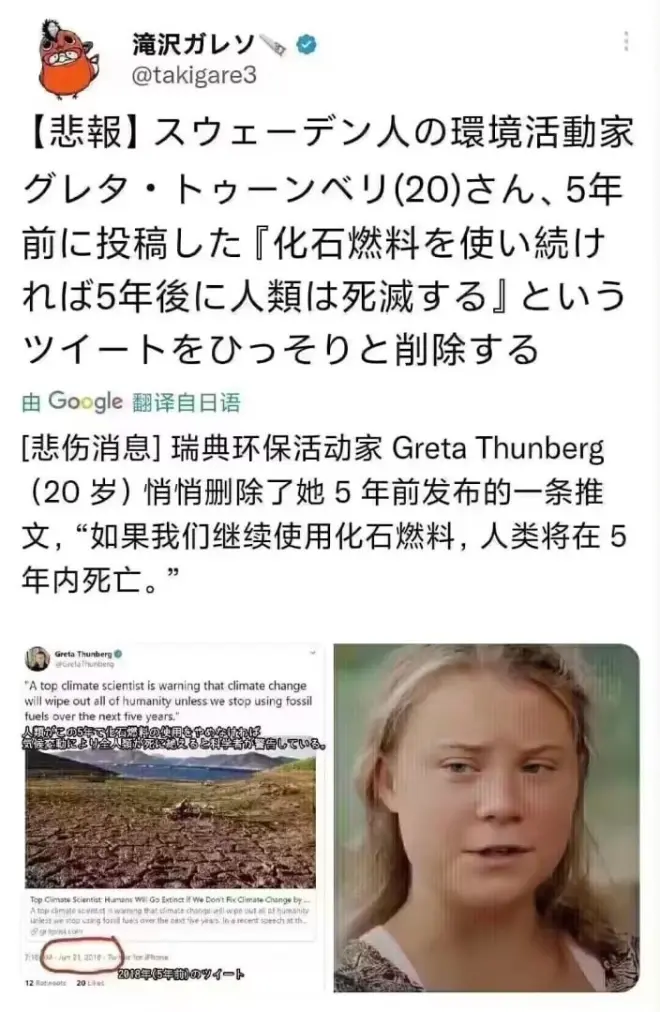Click the red-circled Jun 21, 2018 date
Viewport: 660px width, 1012px height.
tap(80, 957)
